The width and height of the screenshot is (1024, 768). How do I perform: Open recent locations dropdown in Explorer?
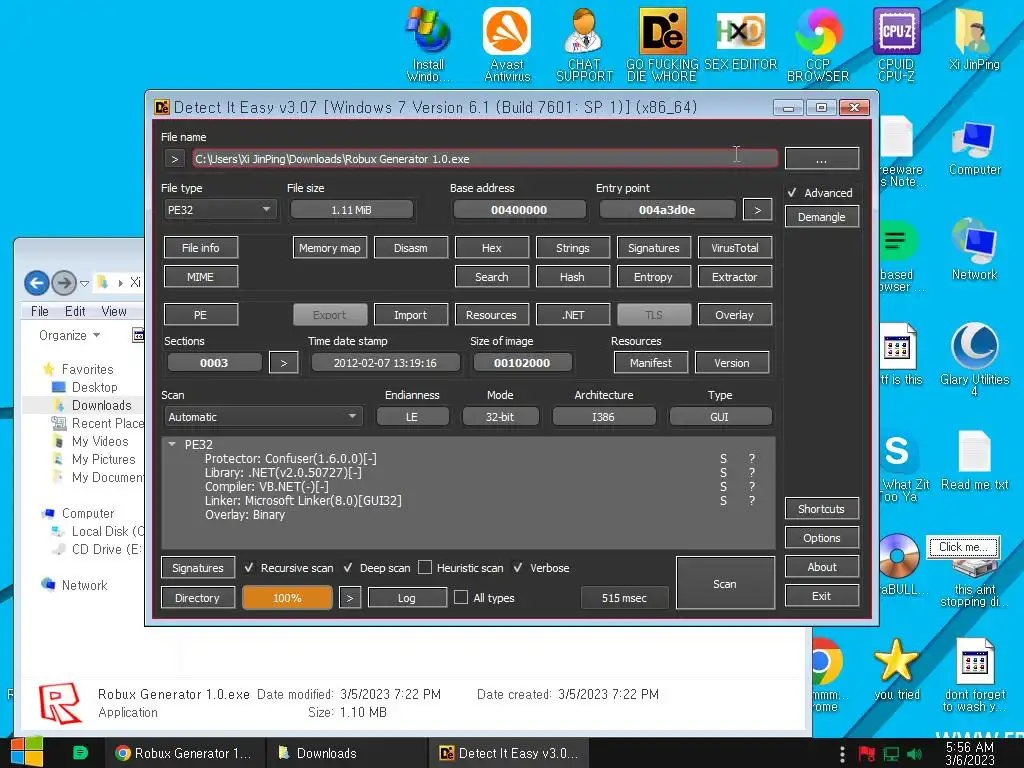point(84,283)
